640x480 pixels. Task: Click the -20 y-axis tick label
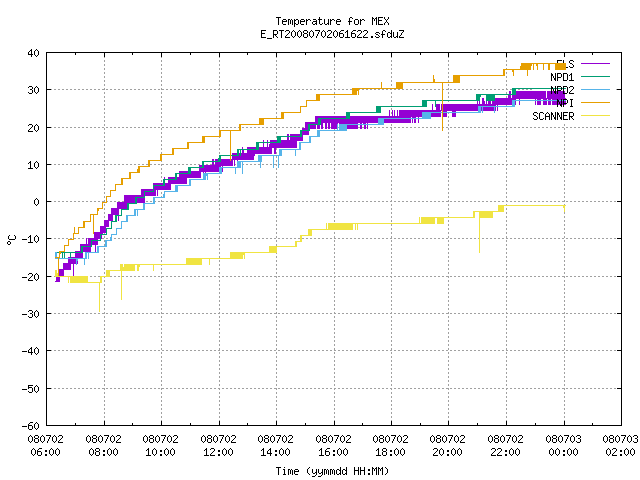[x=31, y=277]
